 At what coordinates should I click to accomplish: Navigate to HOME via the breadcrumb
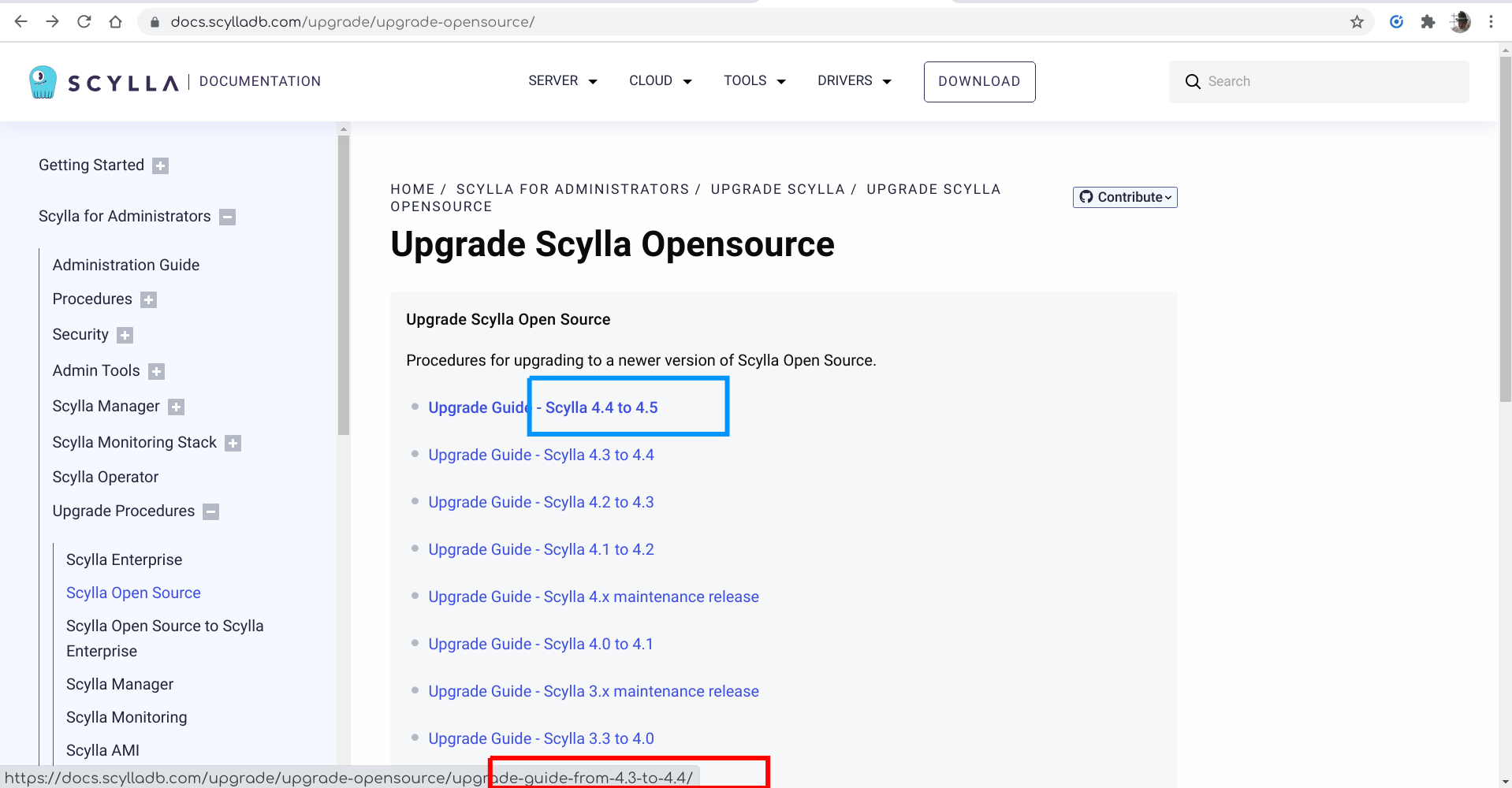click(412, 189)
